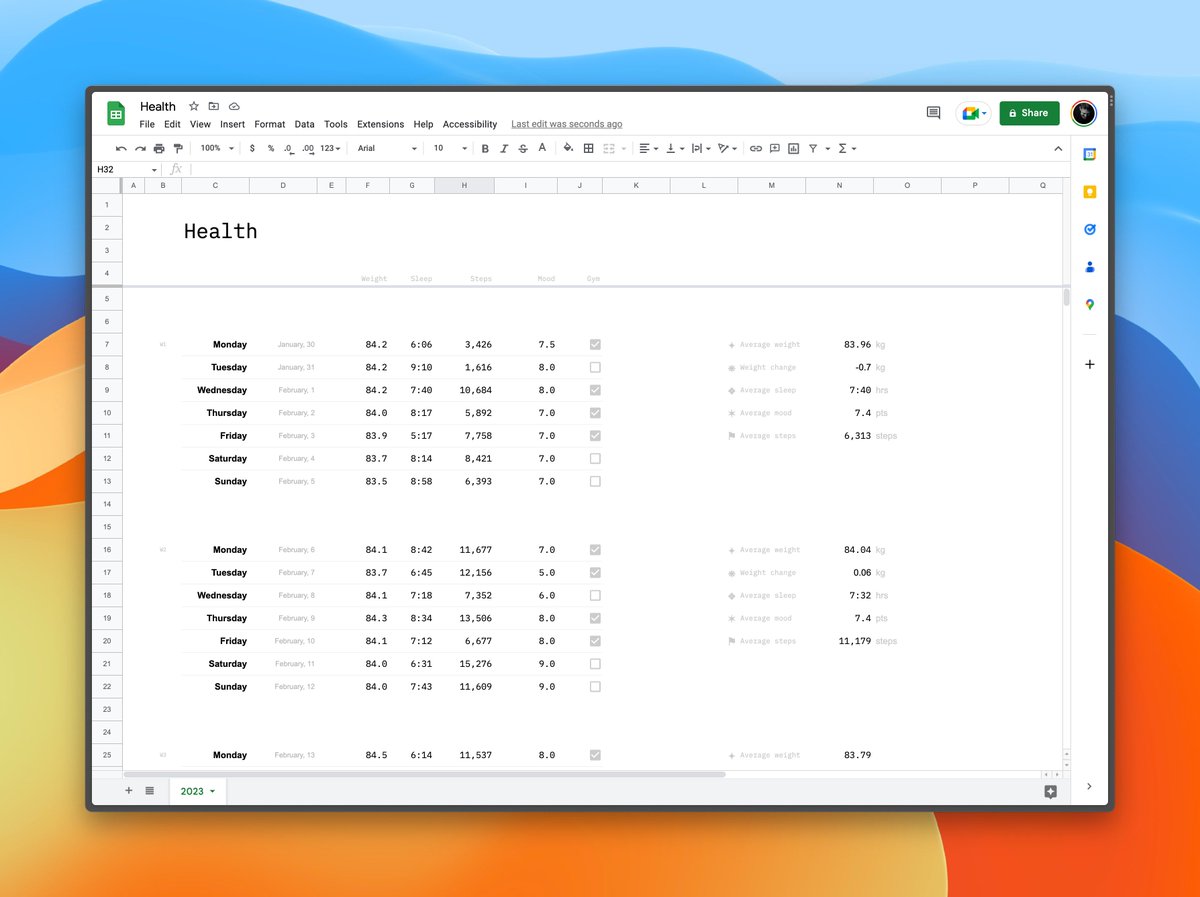Check Gym checkbox for Sunday February 5

pyautogui.click(x=595, y=481)
